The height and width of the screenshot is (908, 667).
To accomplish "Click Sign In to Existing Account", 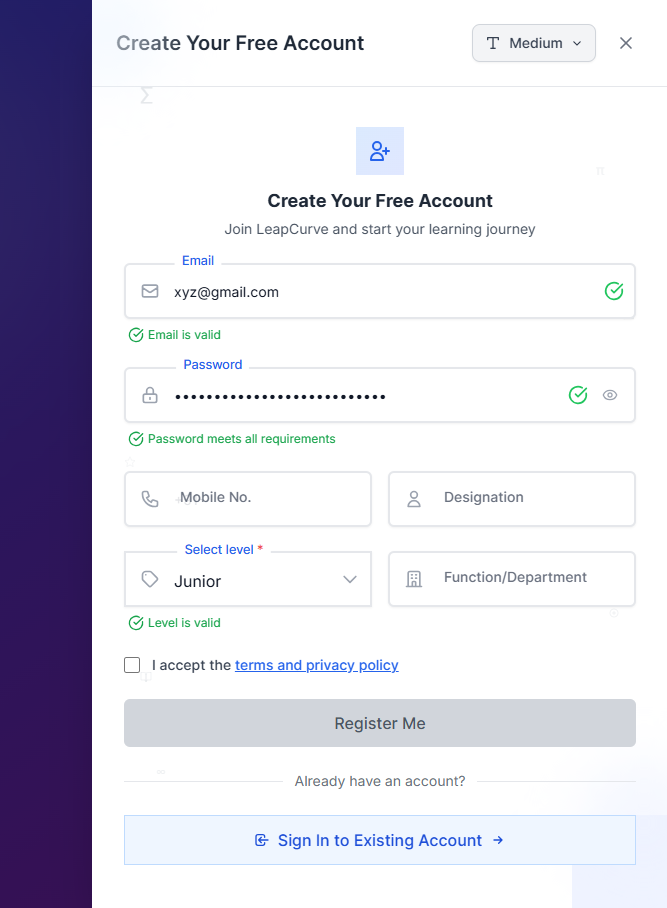I will click(x=380, y=840).
